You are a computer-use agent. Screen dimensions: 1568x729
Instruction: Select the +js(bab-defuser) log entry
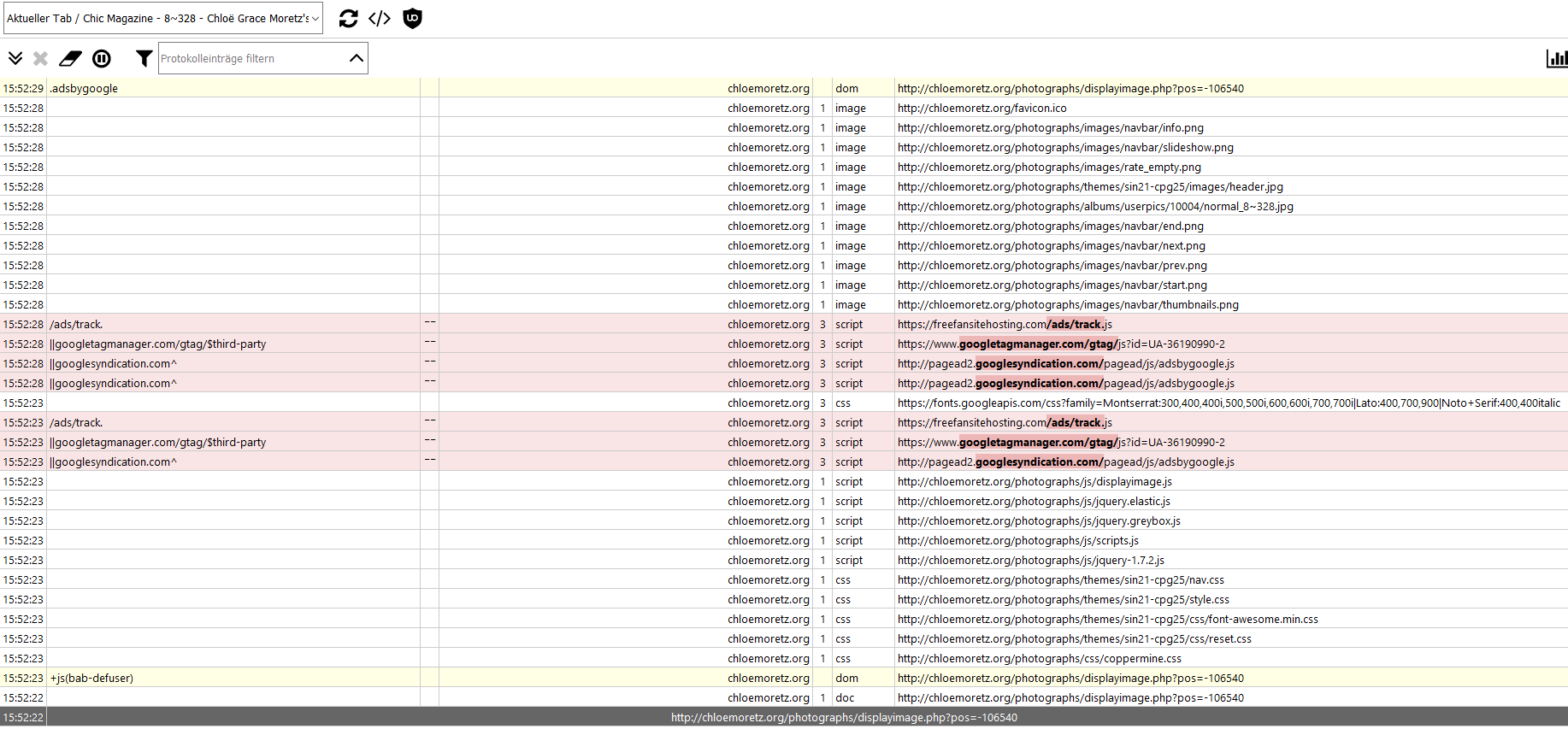click(x=91, y=679)
